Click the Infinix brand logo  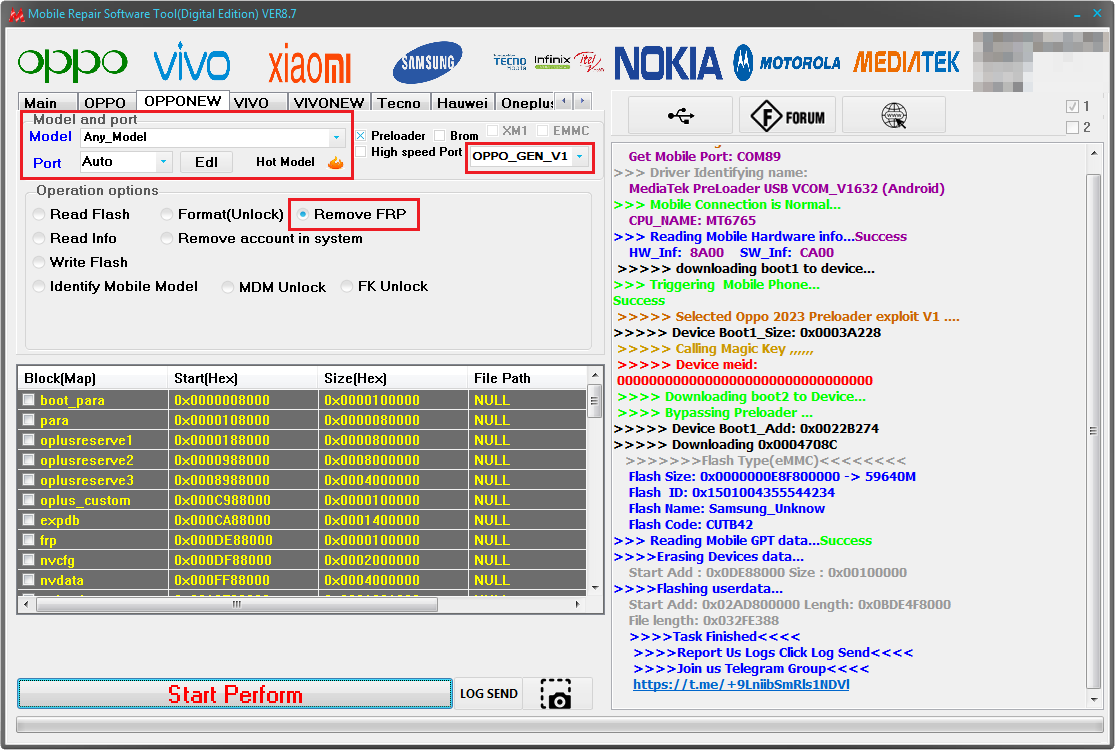click(552, 62)
